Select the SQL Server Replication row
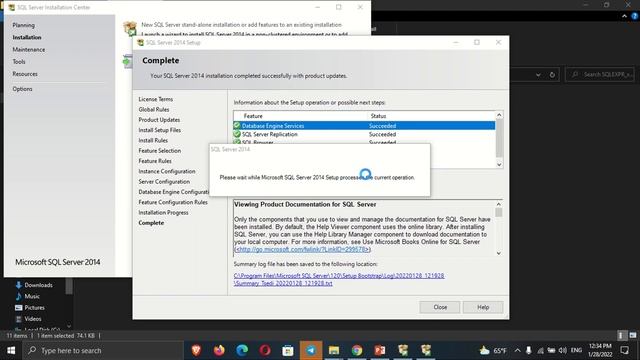640x360 pixels. [364, 134]
